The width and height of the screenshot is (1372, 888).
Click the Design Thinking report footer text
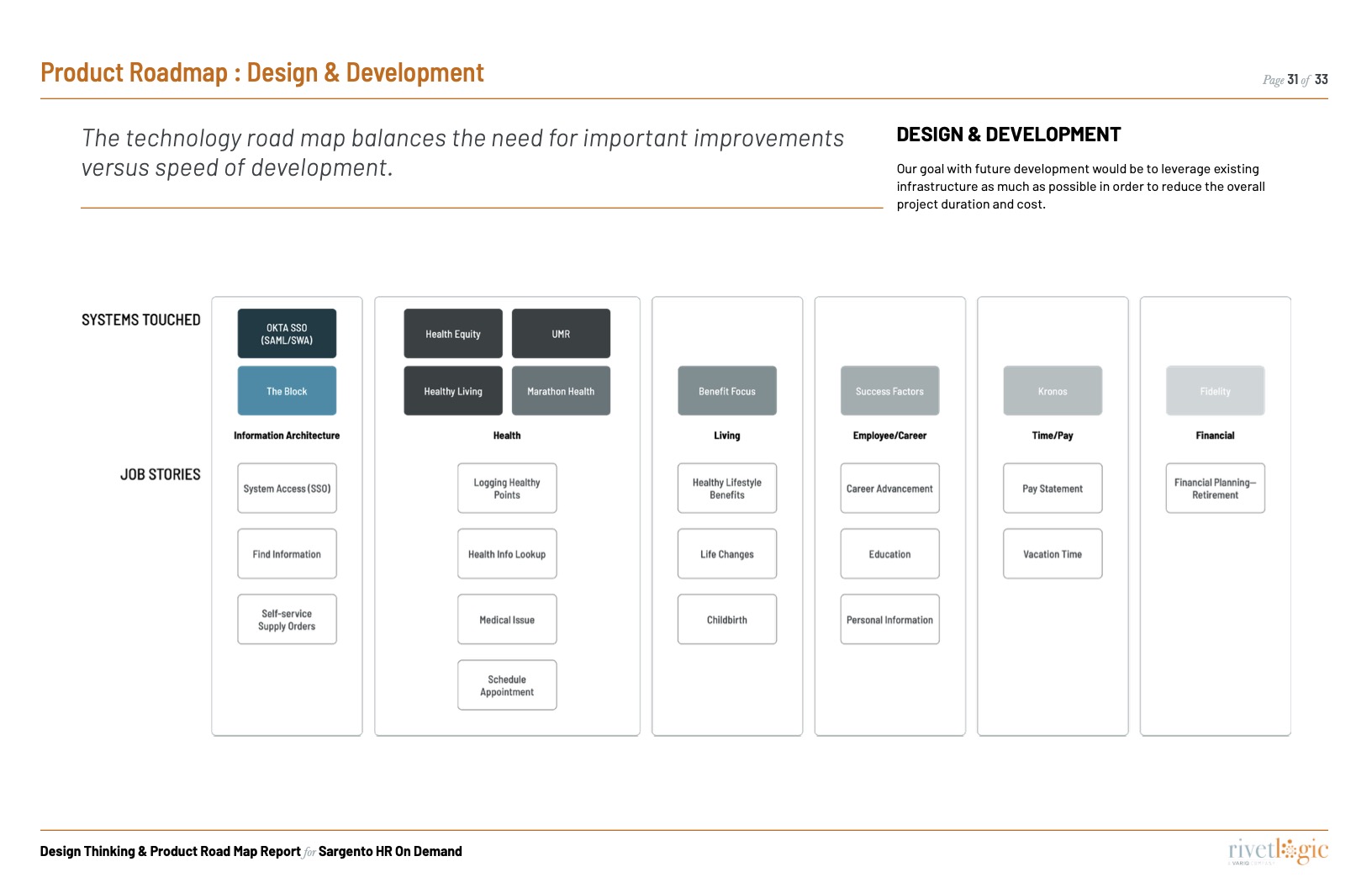[251, 852]
